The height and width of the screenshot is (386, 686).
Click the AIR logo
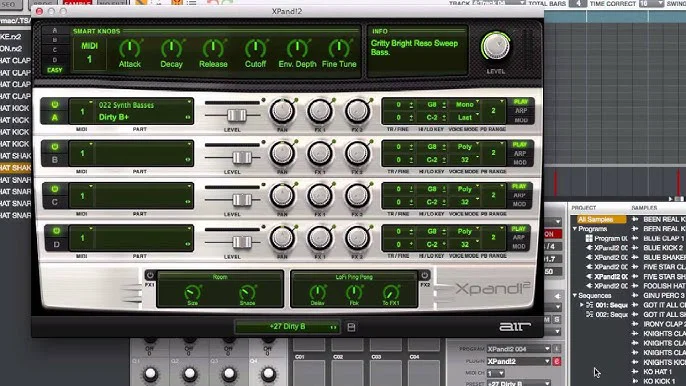click(x=515, y=326)
